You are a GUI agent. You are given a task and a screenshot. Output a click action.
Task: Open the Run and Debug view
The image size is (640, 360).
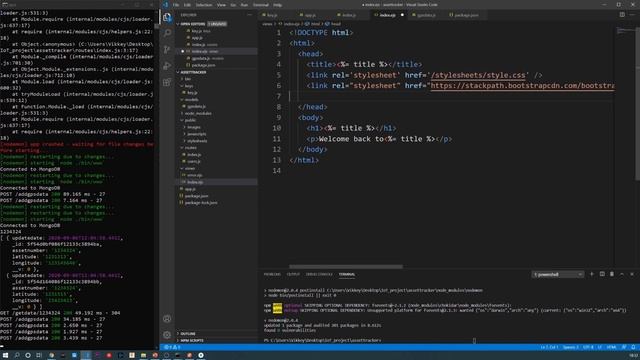click(x=167, y=66)
